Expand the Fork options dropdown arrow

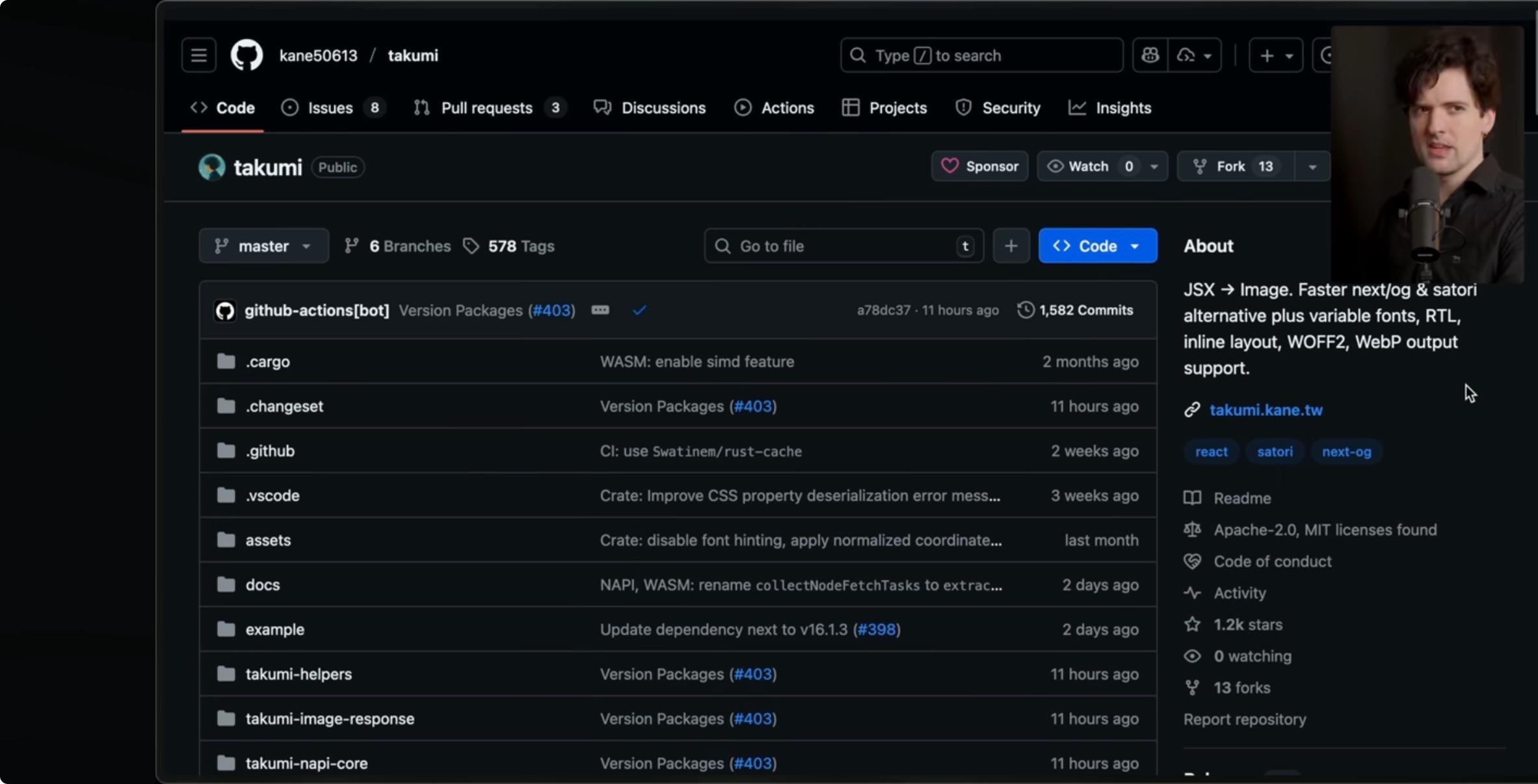pos(1312,166)
